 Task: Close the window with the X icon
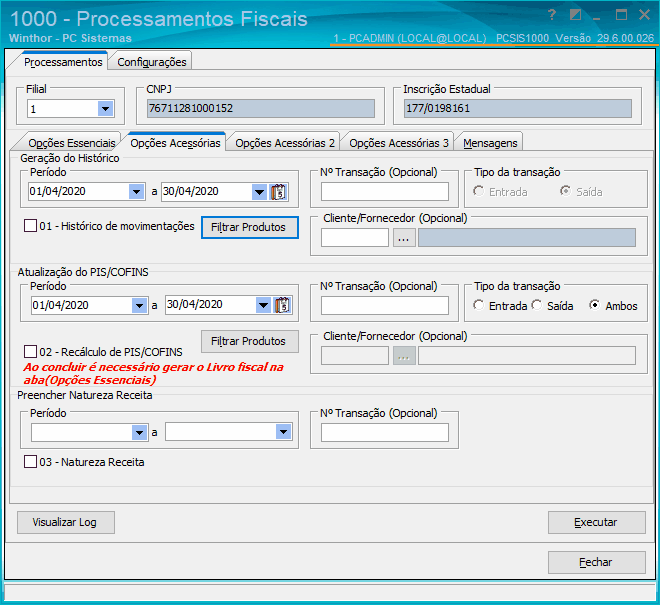tap(644, 15)
